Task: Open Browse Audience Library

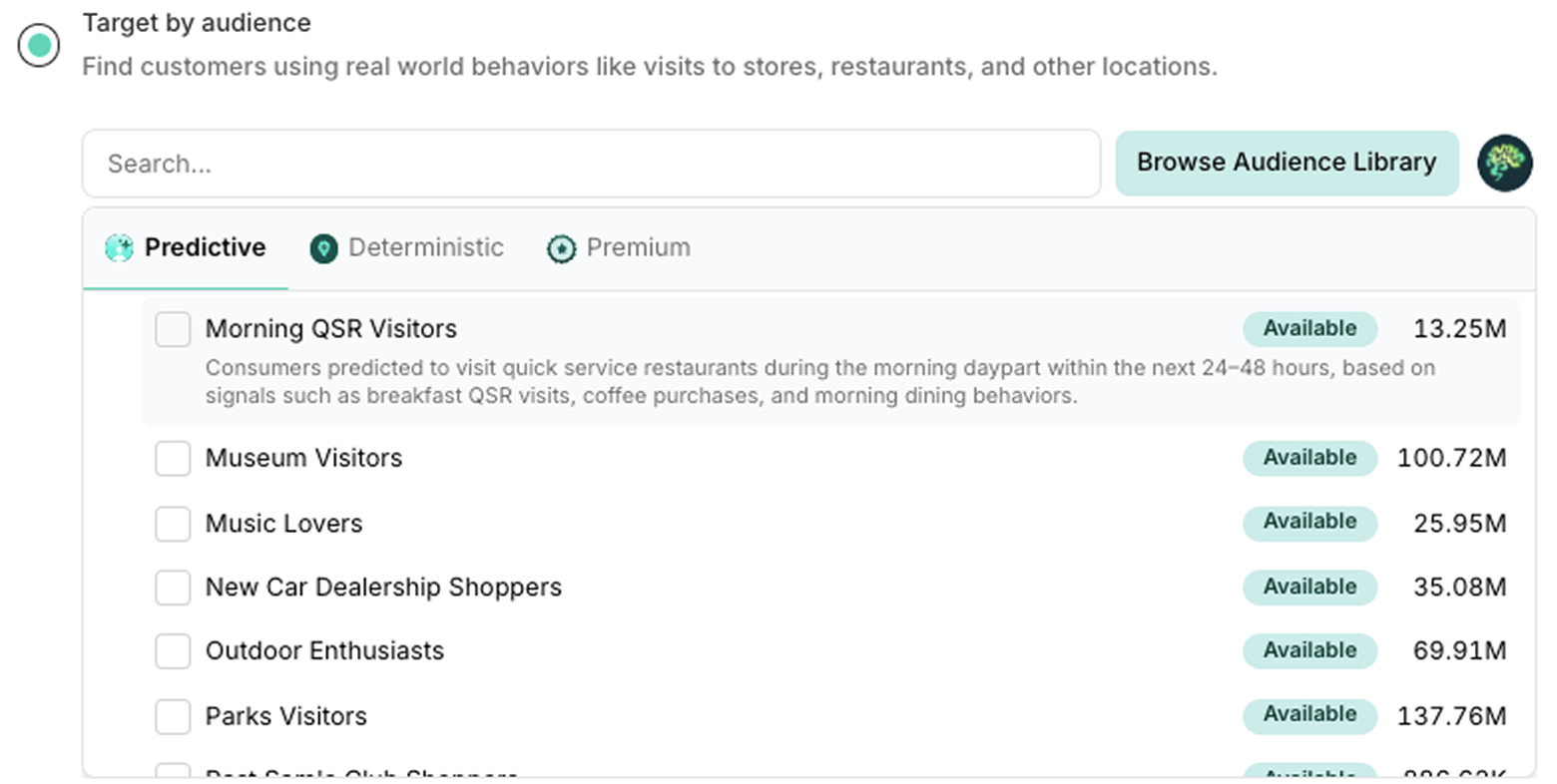Action: (x=1287, y=163)
